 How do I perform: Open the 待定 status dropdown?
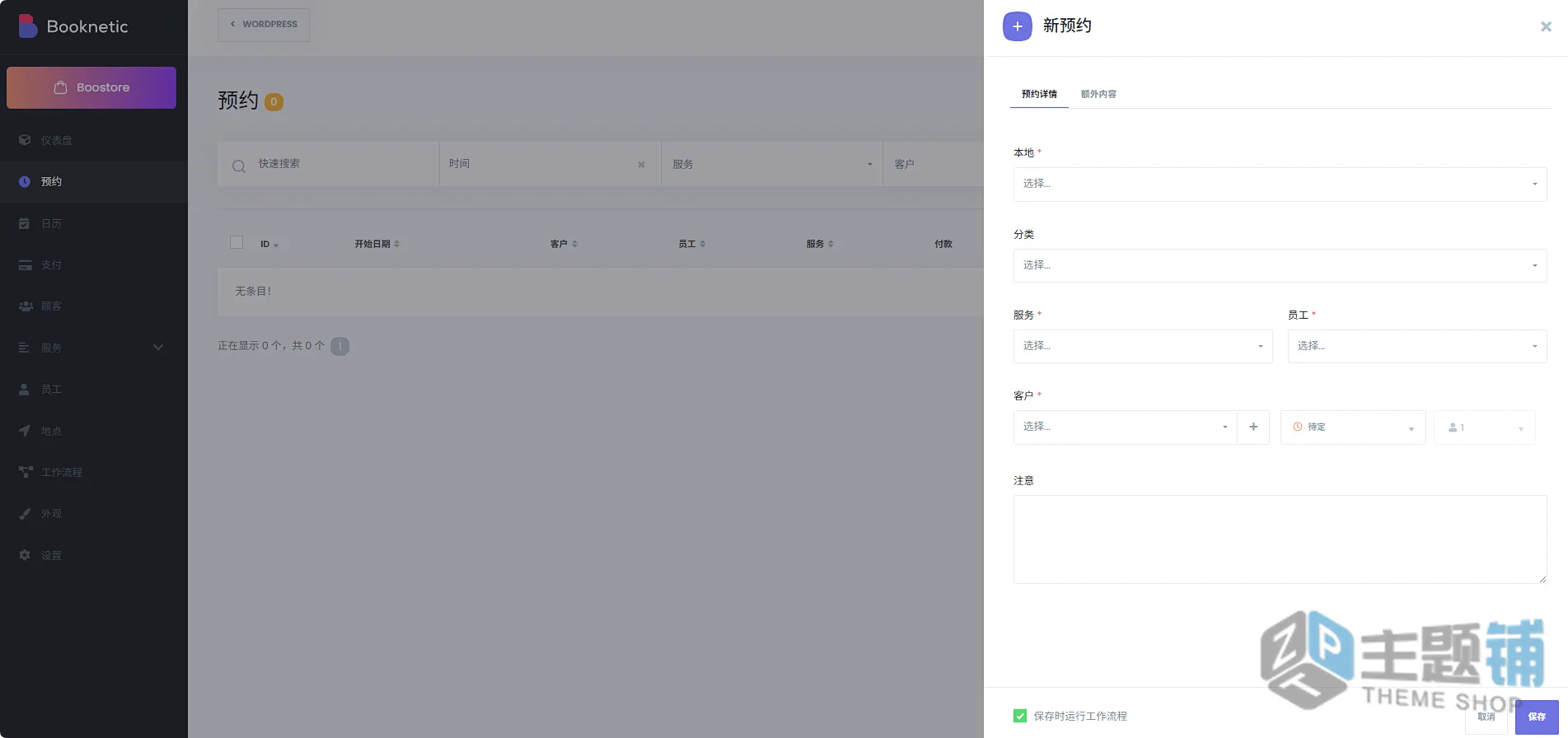(1353, 427)
